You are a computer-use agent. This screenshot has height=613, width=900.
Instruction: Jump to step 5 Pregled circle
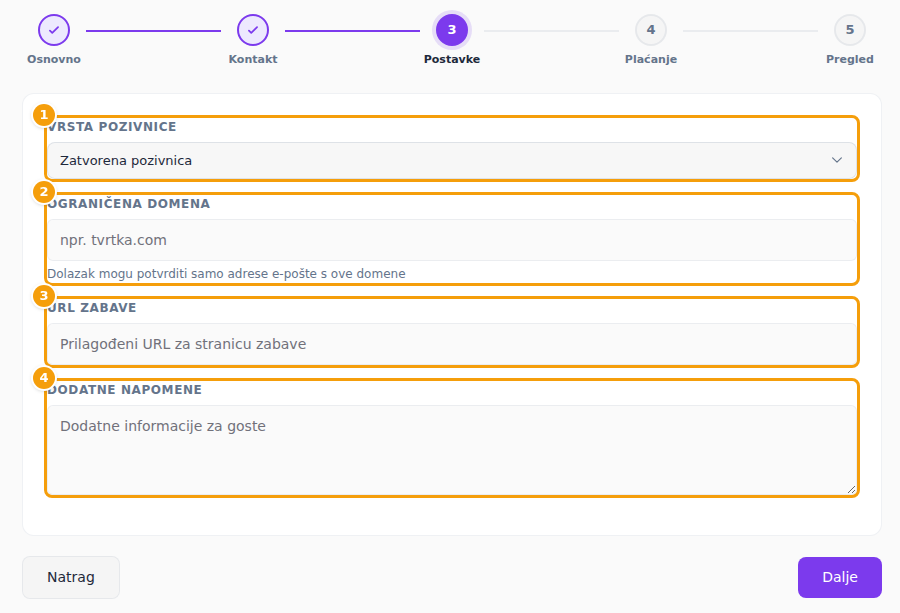tap(850, 30)
